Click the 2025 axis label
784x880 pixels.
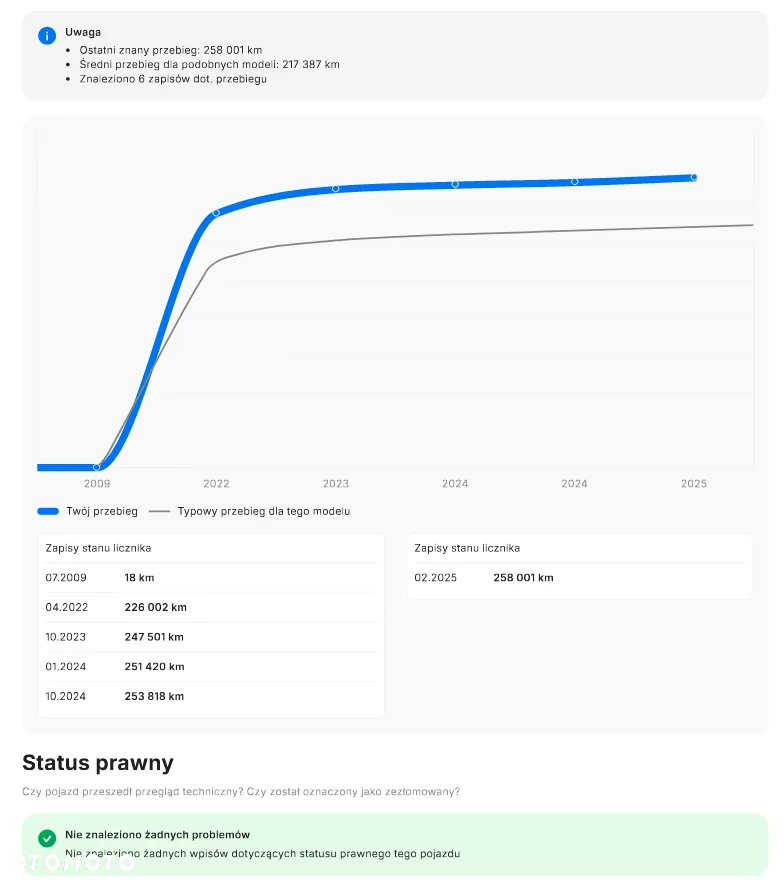pos(694,484)
